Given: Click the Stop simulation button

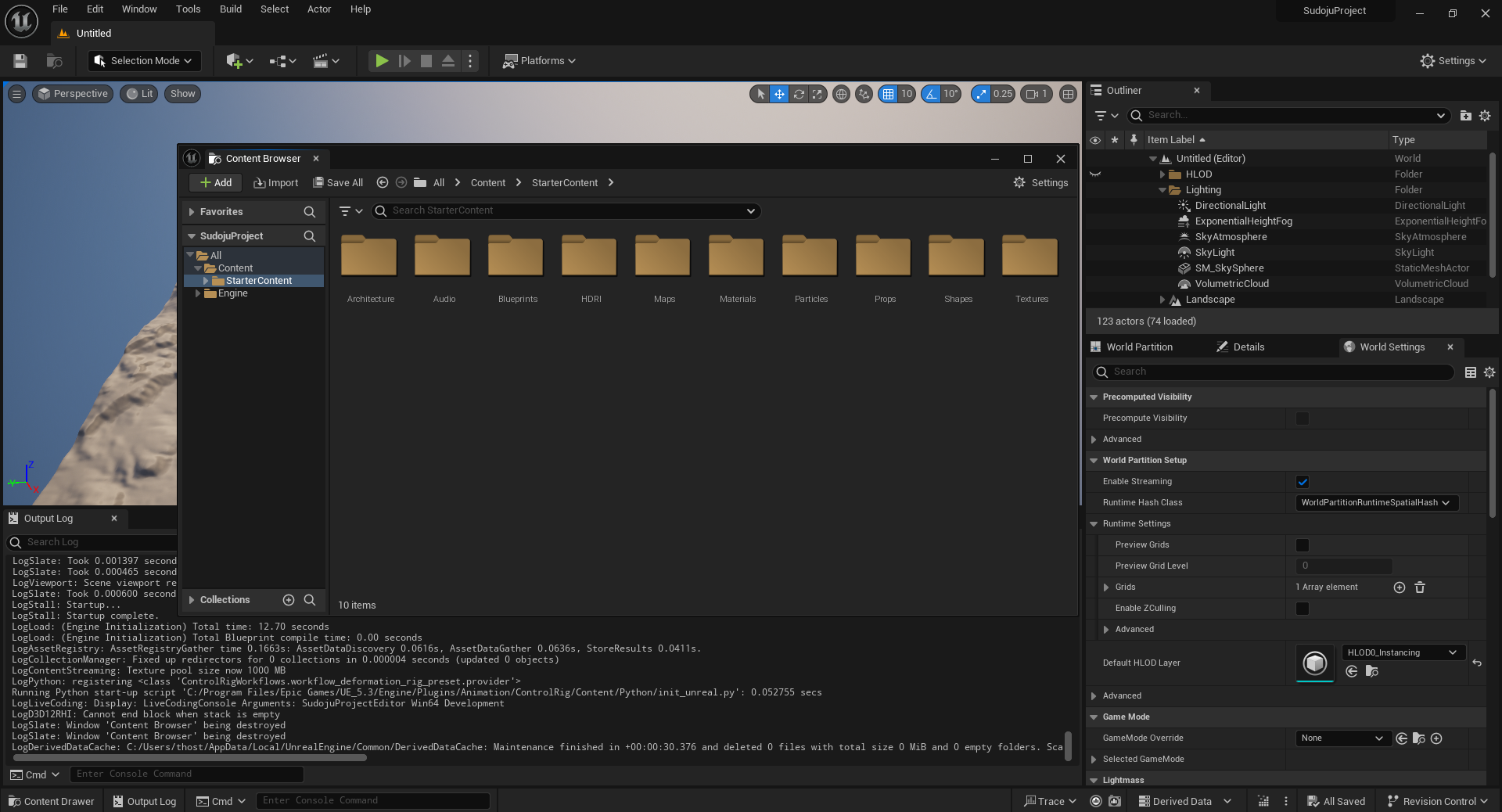Looking at the screenshot, I should pyautogui.click(x=426, y=61).
